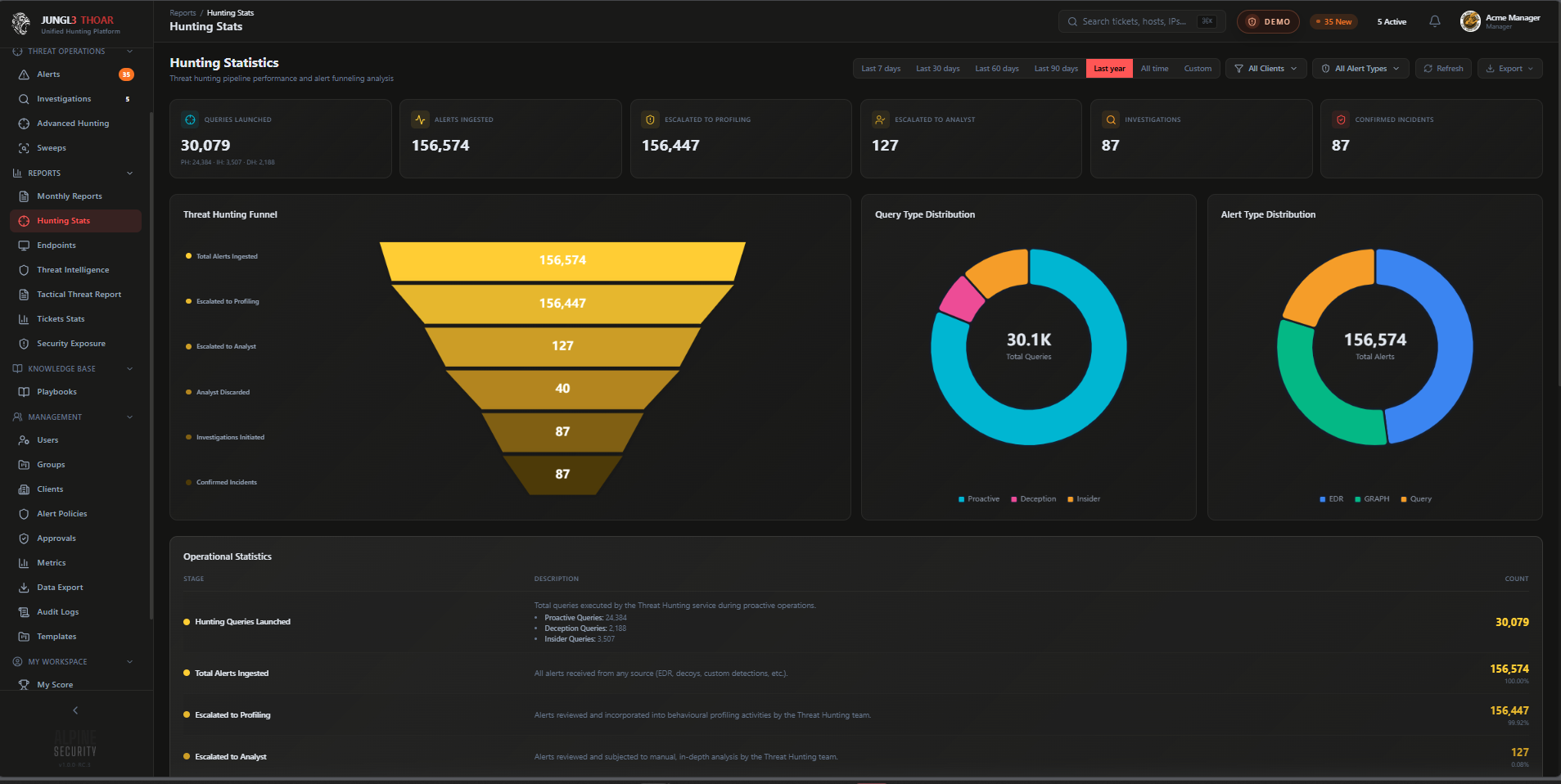Click the Tactical Threat Report file icon
Screen dimensions: 1561x784
tap(24, 295)
